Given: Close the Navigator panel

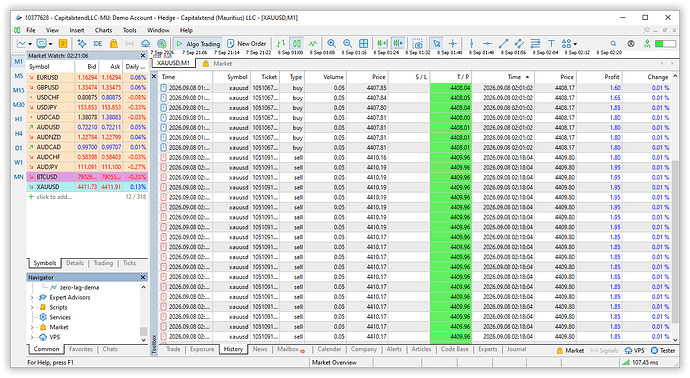Looking at the screenshot, I should pyautogui.click(x=143, y=277).
